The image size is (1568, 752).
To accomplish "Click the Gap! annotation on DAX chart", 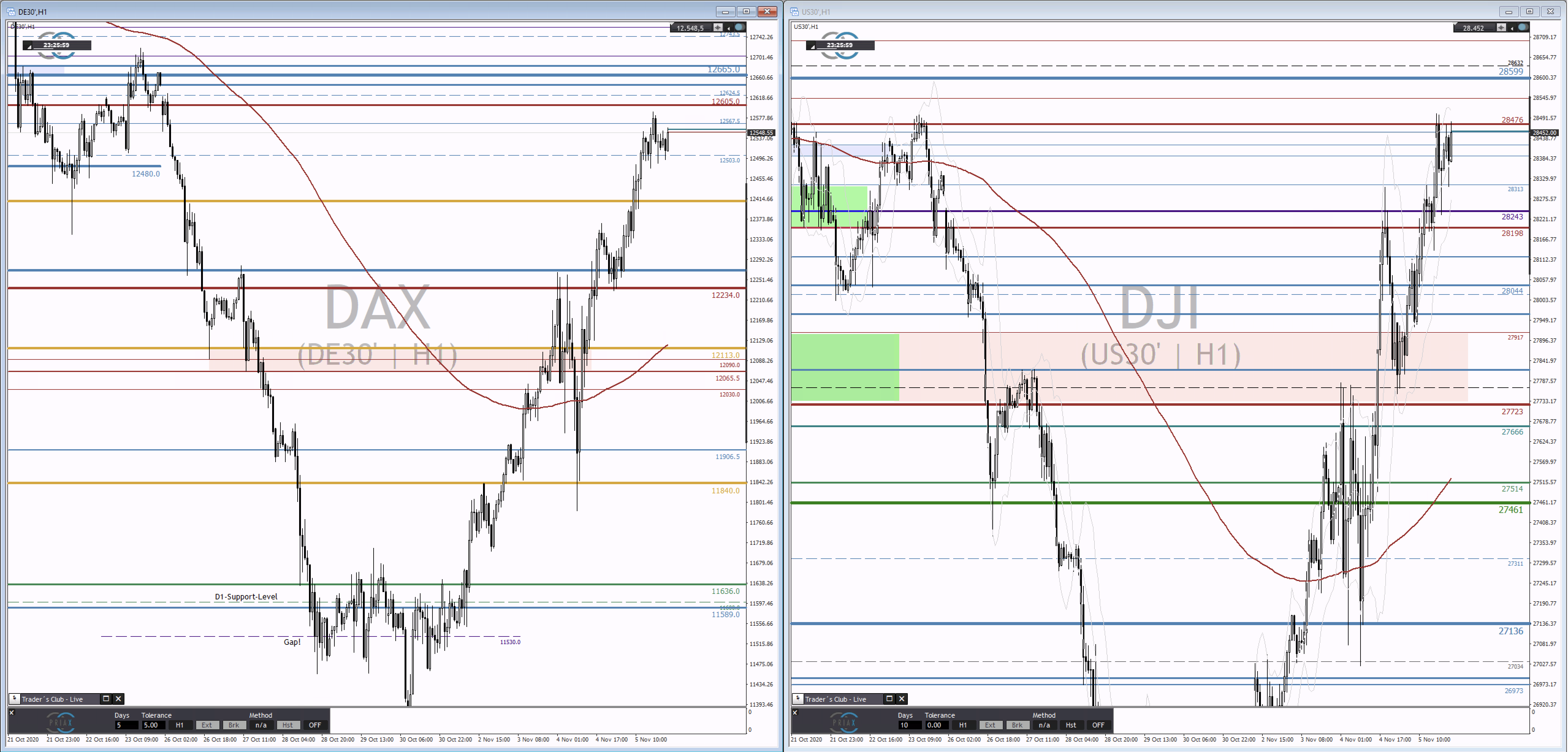I will click(292, 642).
